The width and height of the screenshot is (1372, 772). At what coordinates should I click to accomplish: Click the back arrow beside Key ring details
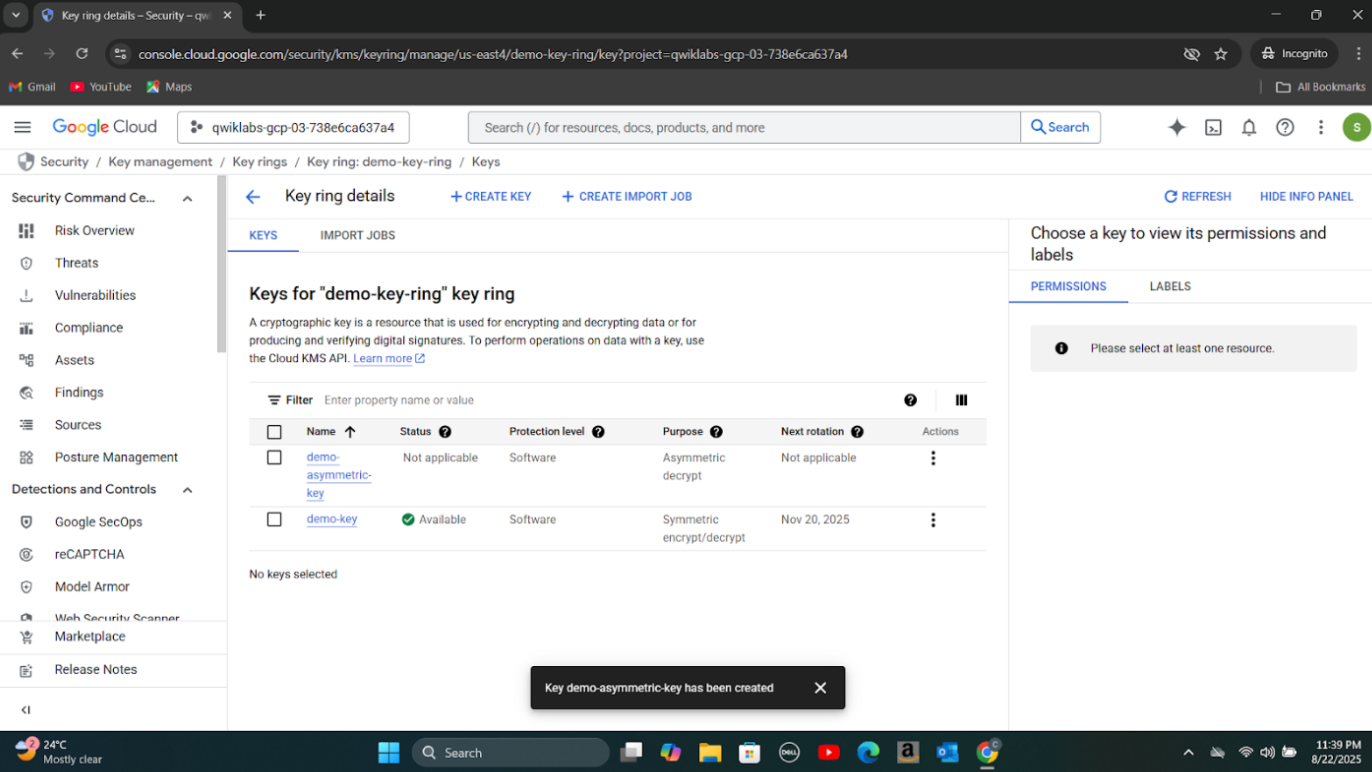tap(253, 197)
